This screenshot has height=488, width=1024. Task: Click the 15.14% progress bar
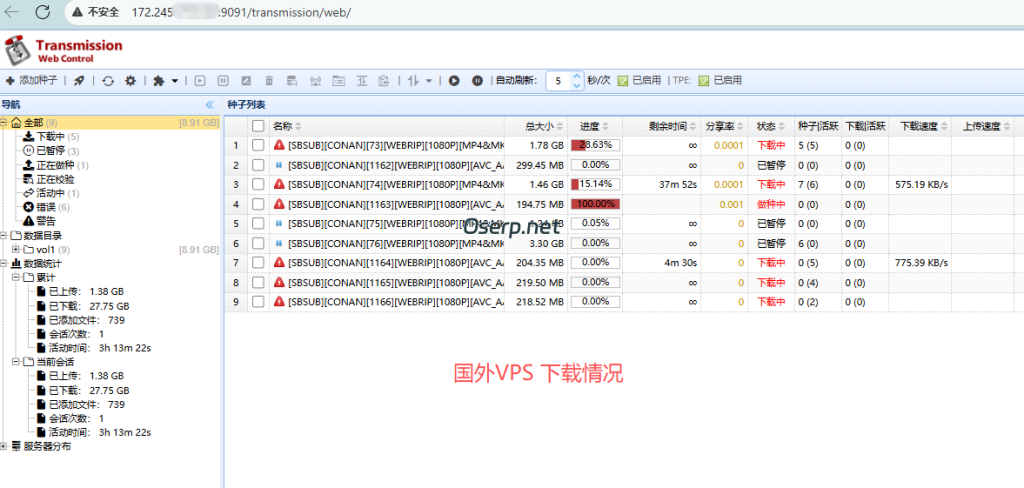point(595,184)
